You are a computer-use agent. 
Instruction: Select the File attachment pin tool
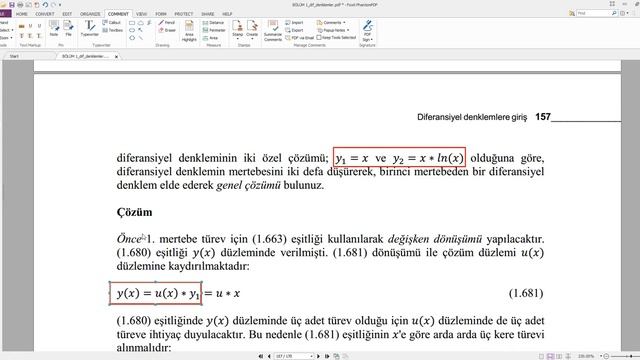click(68, 29)
